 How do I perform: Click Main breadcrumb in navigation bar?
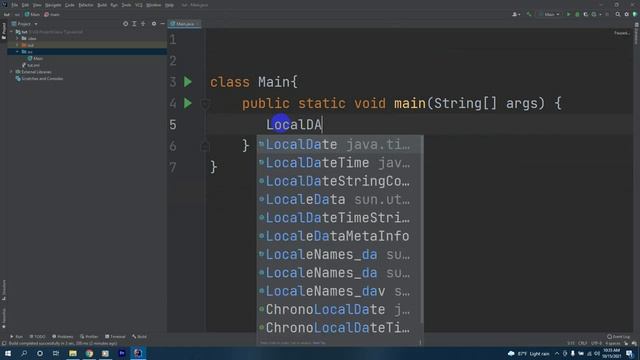click(x=33, y=14)
